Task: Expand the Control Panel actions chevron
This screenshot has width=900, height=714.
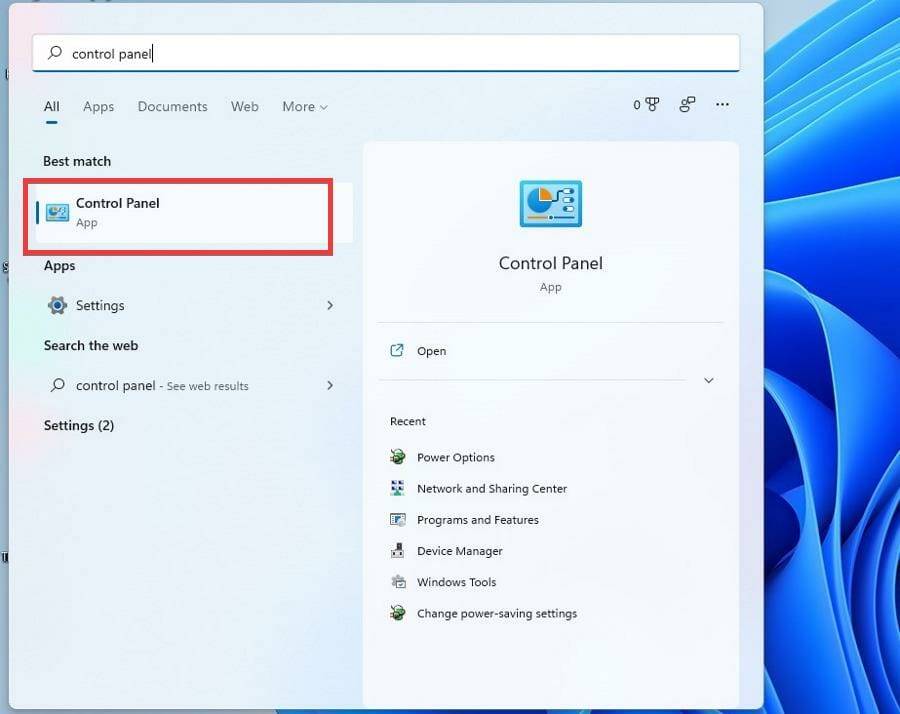Action: (x=709, y=380)
